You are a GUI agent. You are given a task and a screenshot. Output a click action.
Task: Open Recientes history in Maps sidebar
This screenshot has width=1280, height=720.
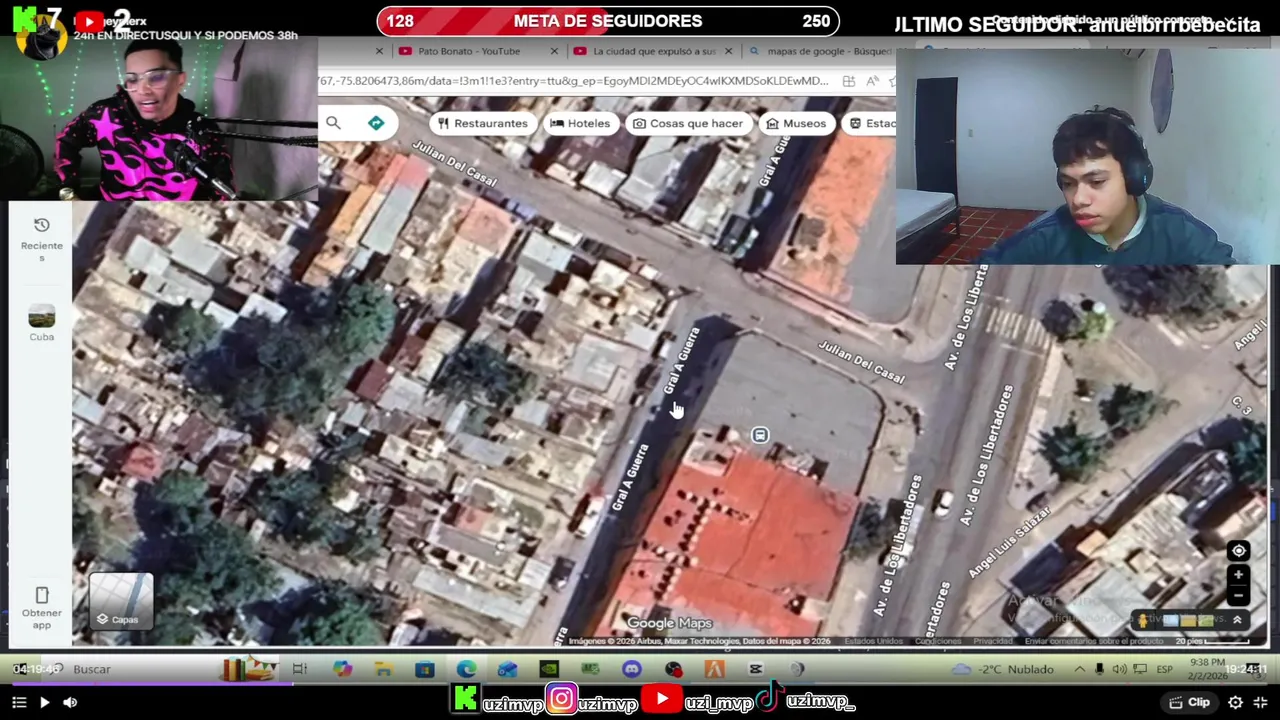pyautogui.click(x=42, y=240)
